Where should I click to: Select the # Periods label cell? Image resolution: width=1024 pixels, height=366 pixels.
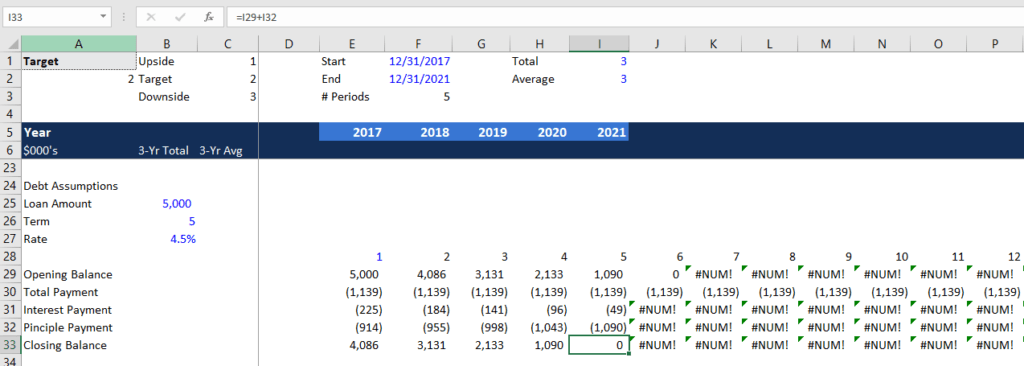coord(352,97)
